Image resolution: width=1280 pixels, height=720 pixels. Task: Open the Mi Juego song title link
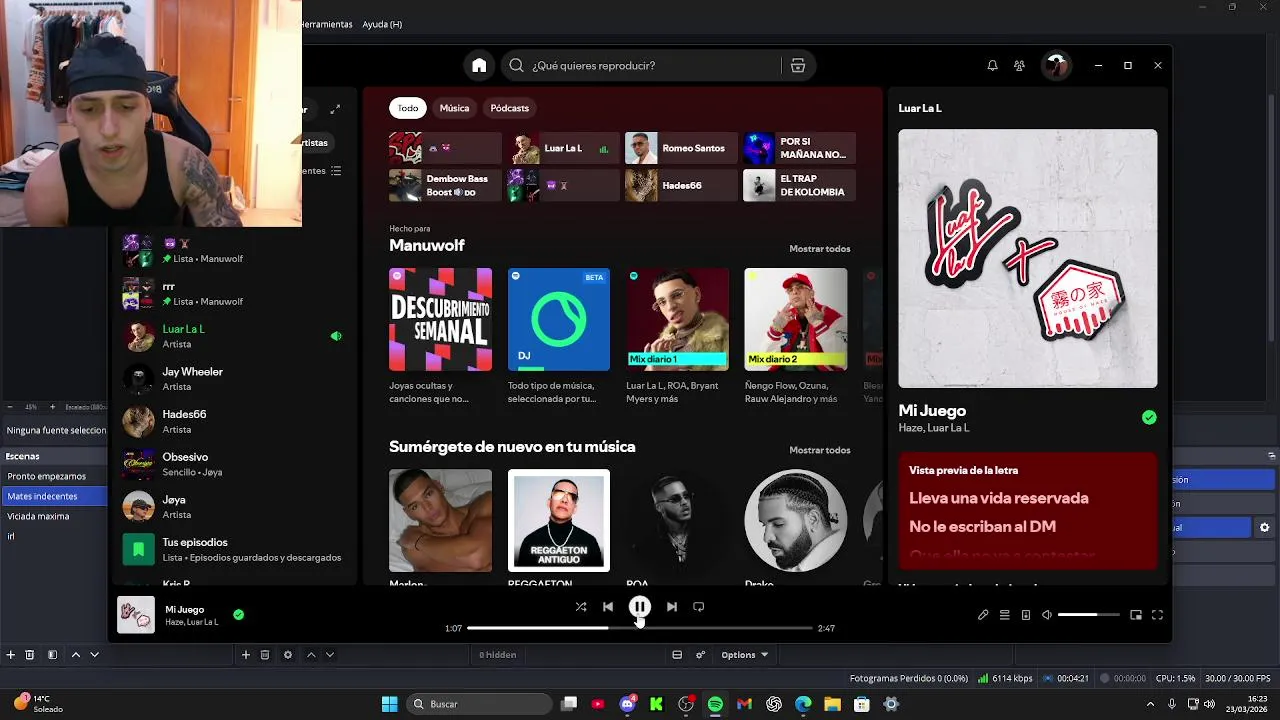tap(185, 609)
